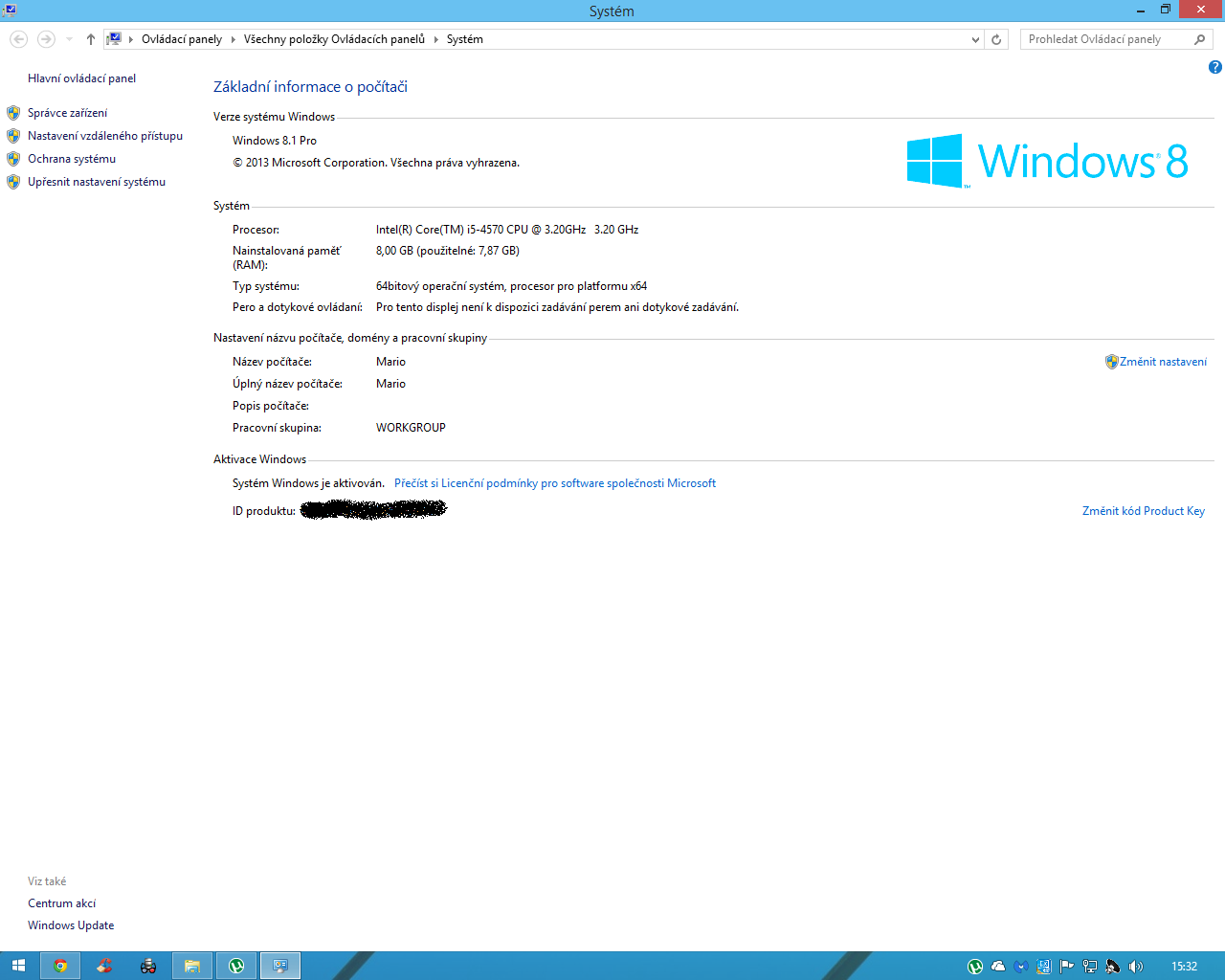Open 'Ochrana systému' in the sidebar
1225x980 pixels.
(x=72, y=159)
